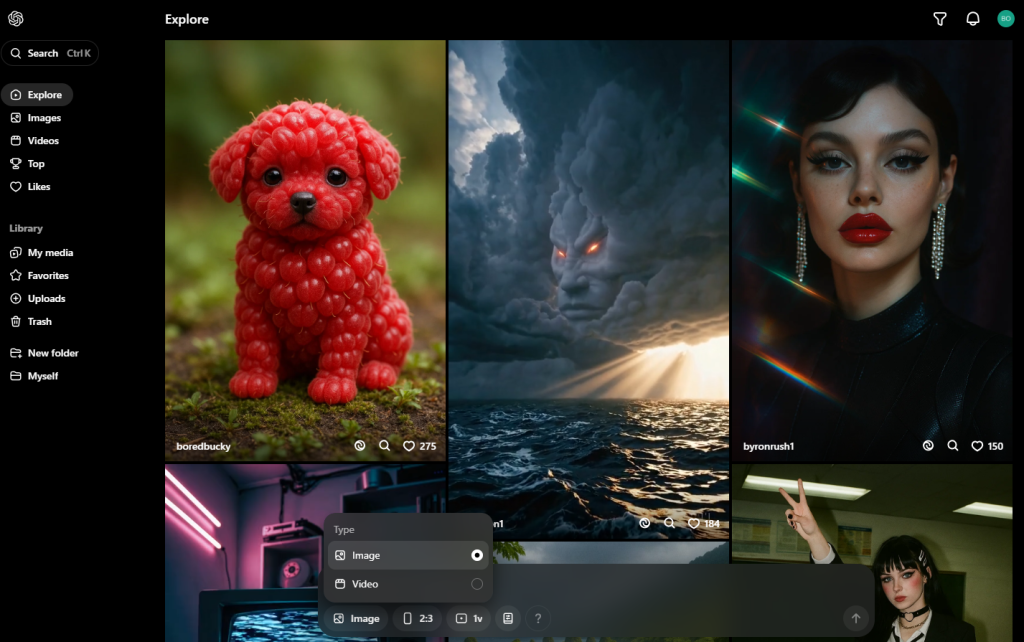The height and width of the screenshot is (642, 1024).
Task: Open the 1v variations dropdown
Action: [x=469, y=619]
